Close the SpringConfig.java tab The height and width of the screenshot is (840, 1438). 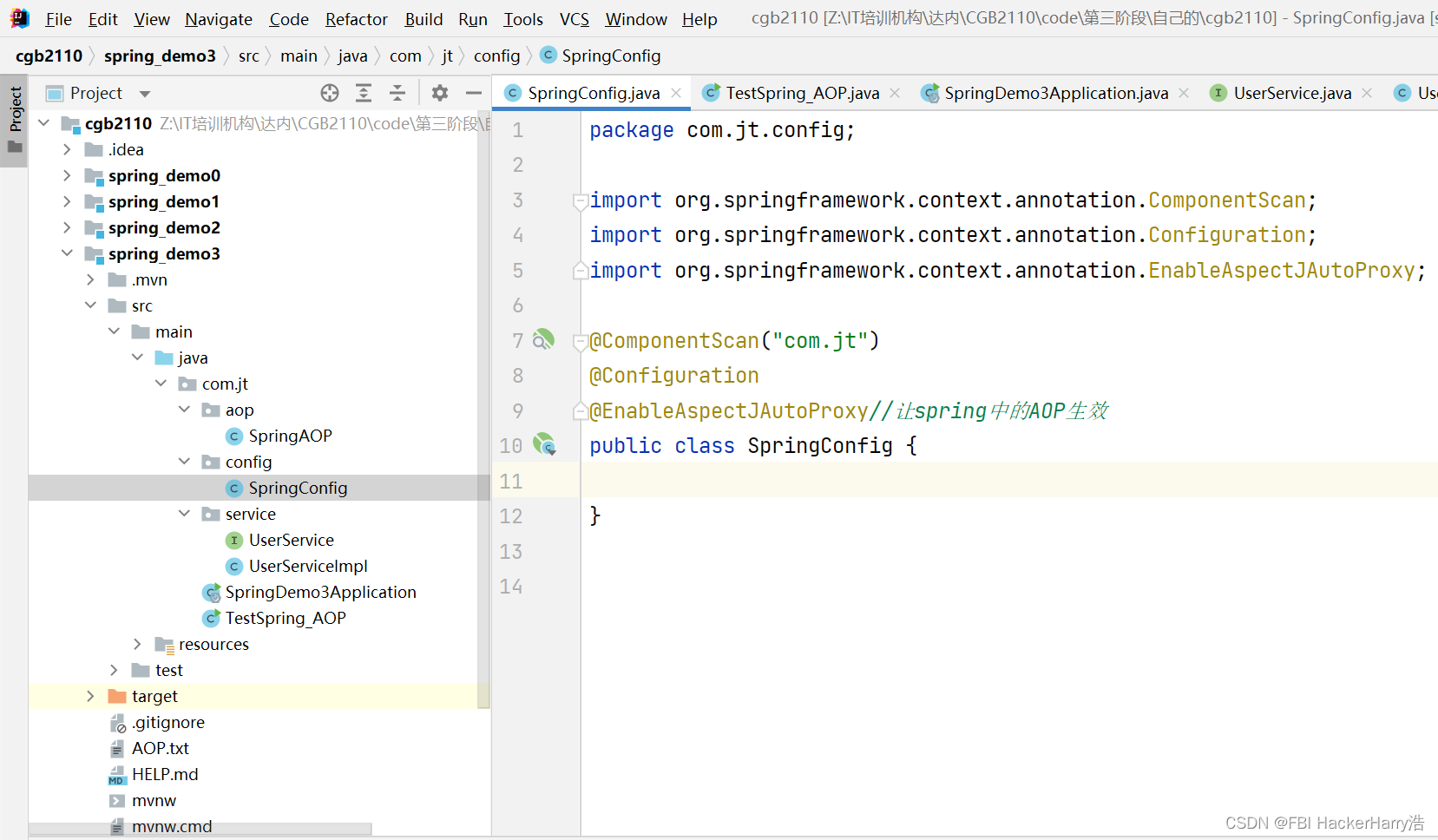pos(676,93)
